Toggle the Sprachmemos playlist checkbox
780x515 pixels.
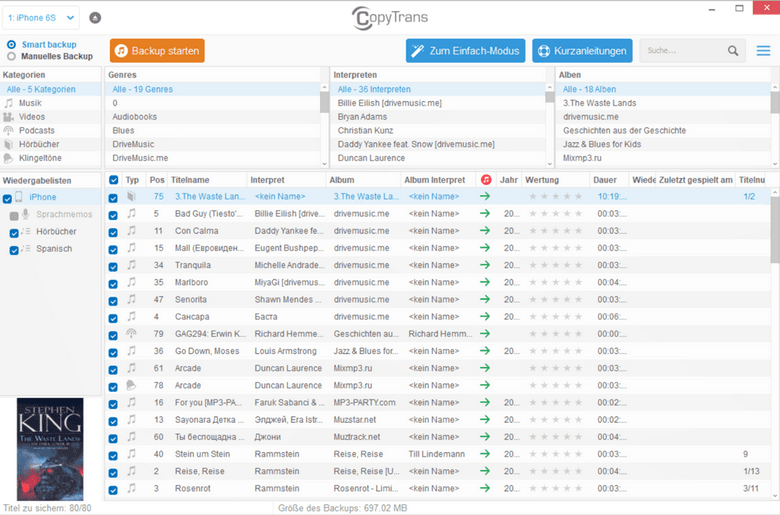(x=14, y=216)
